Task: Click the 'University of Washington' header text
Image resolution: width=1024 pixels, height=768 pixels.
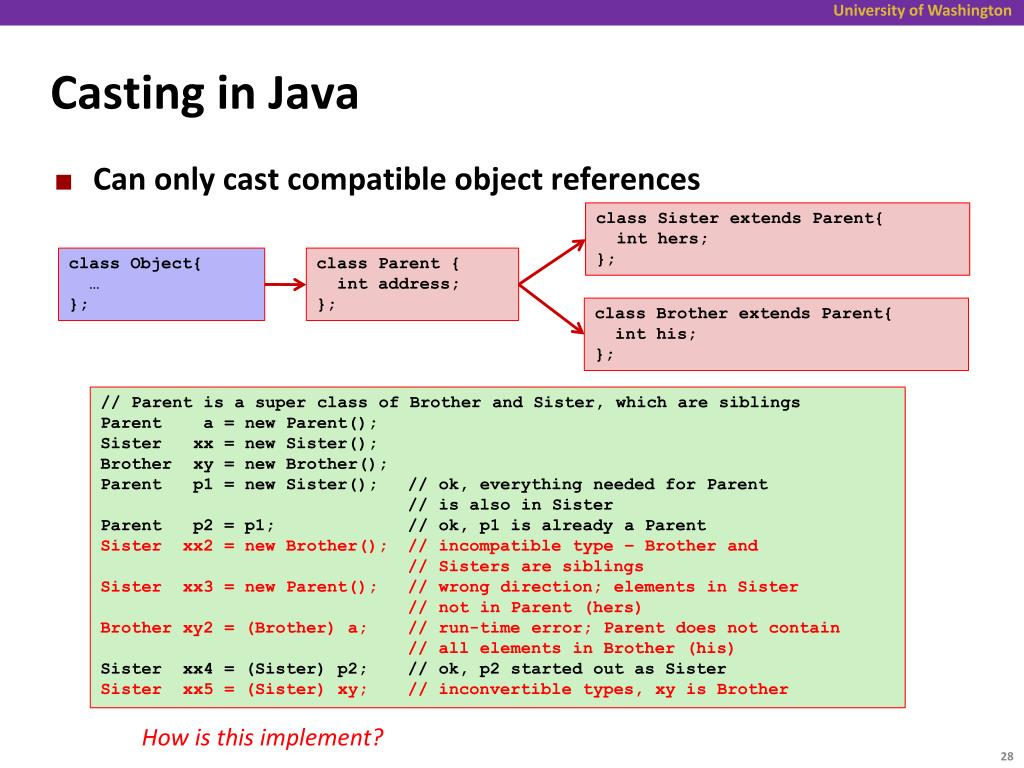Action: click(922, 10)
